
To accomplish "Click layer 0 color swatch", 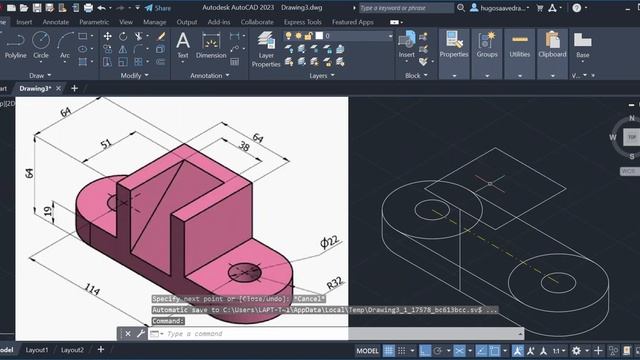I will (319, 36).
